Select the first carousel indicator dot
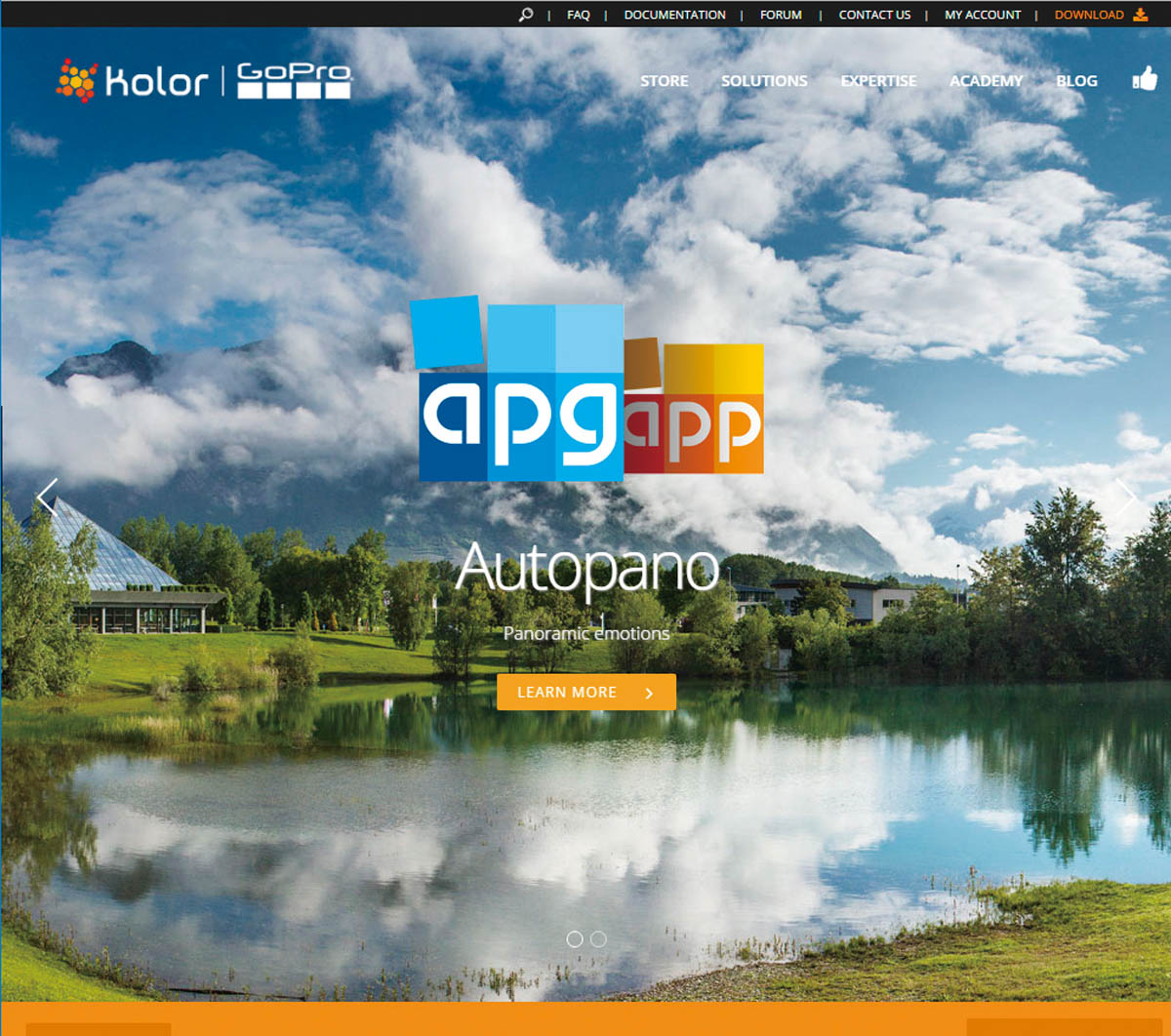1171x1036 pixels. 575,938
